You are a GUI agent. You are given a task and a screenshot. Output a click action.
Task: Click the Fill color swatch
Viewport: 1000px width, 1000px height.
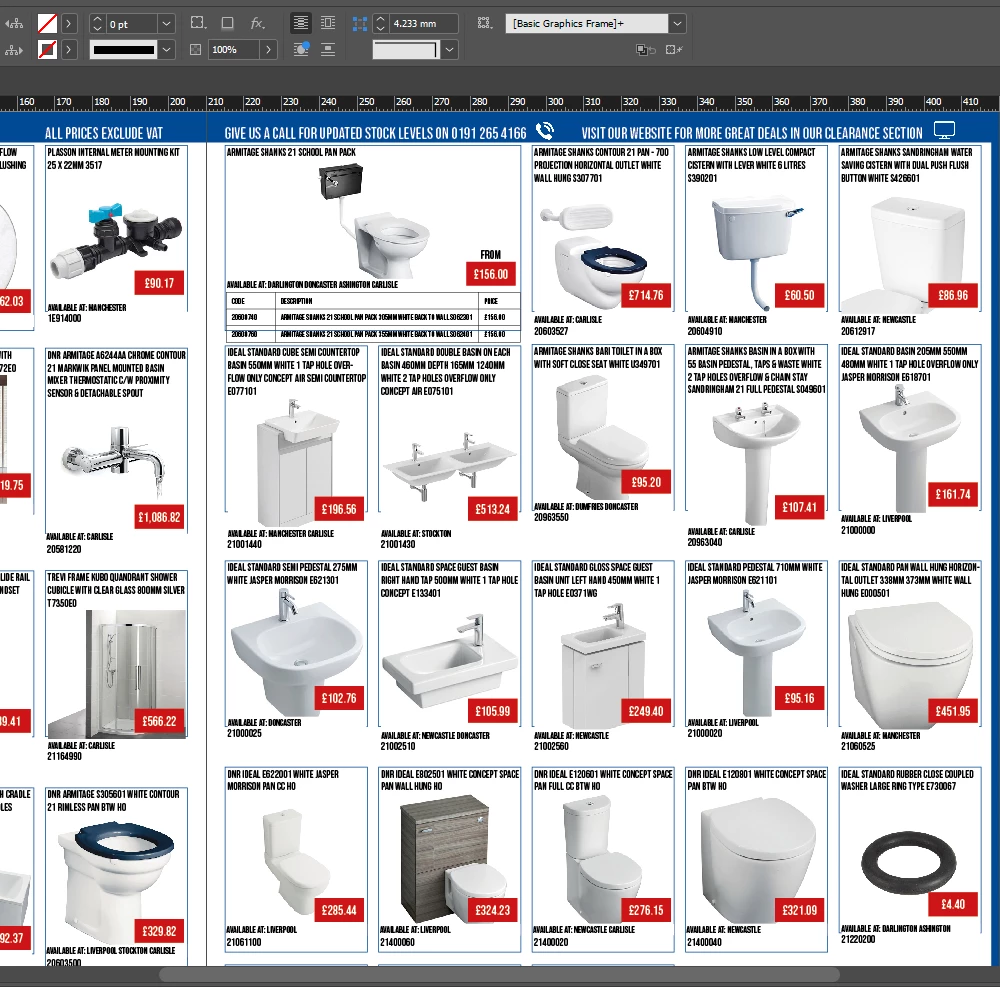tap(47, 24)
